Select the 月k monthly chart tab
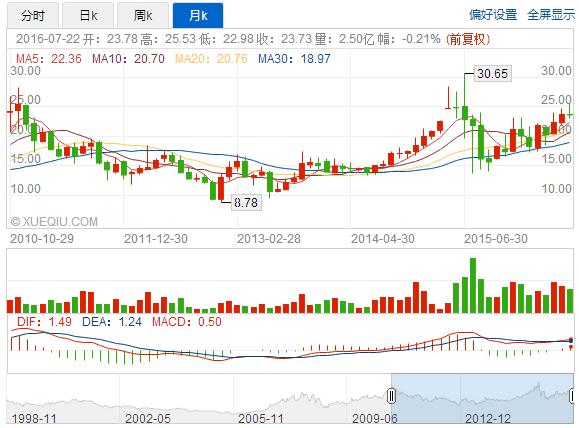This screenshot has height=428, width=579. click(x=198, y=15)
